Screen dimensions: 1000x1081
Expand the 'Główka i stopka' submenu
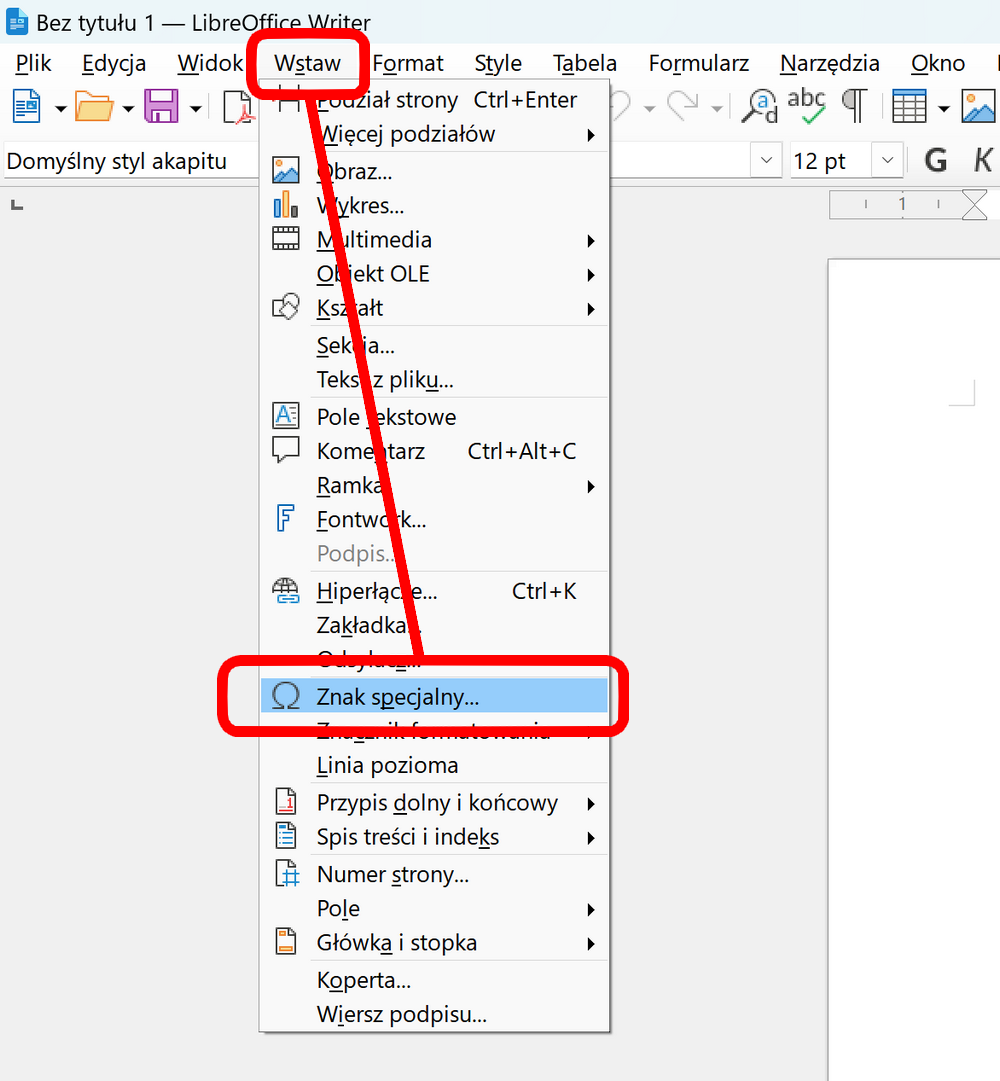click(x=434, y=942)
